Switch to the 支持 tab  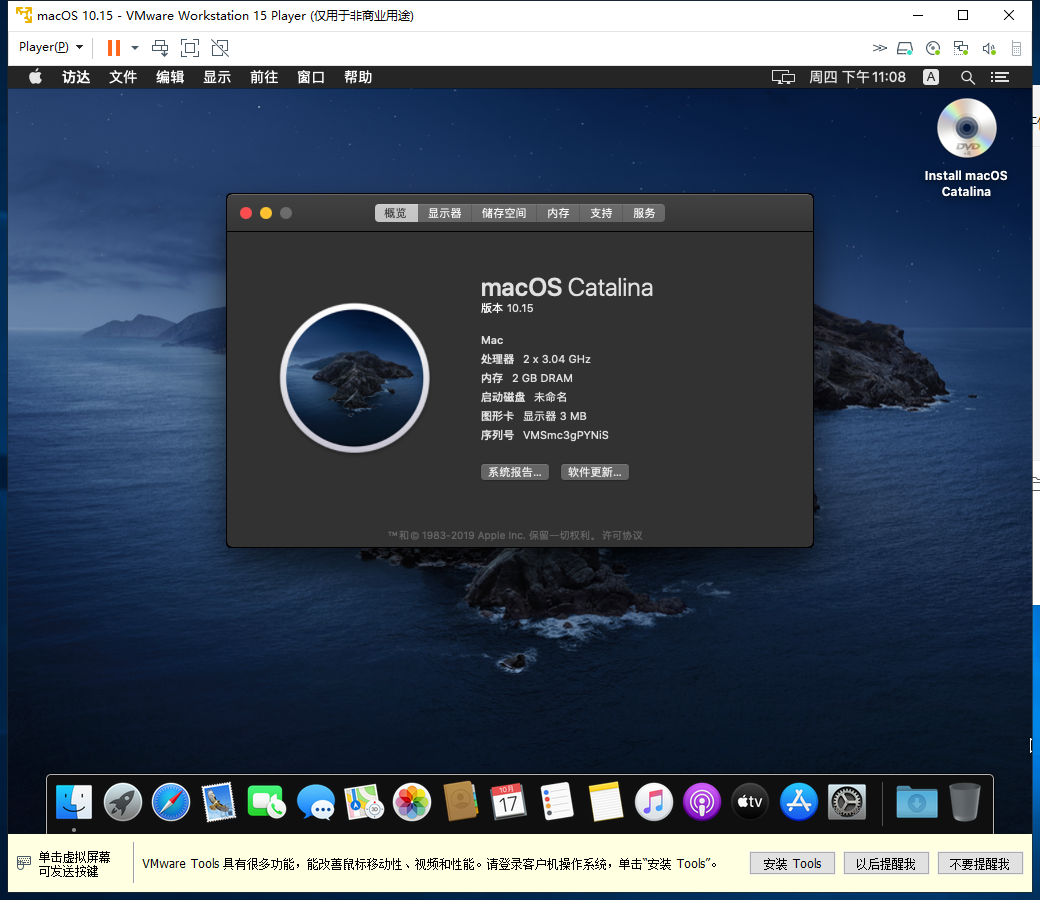pos(602,213)
